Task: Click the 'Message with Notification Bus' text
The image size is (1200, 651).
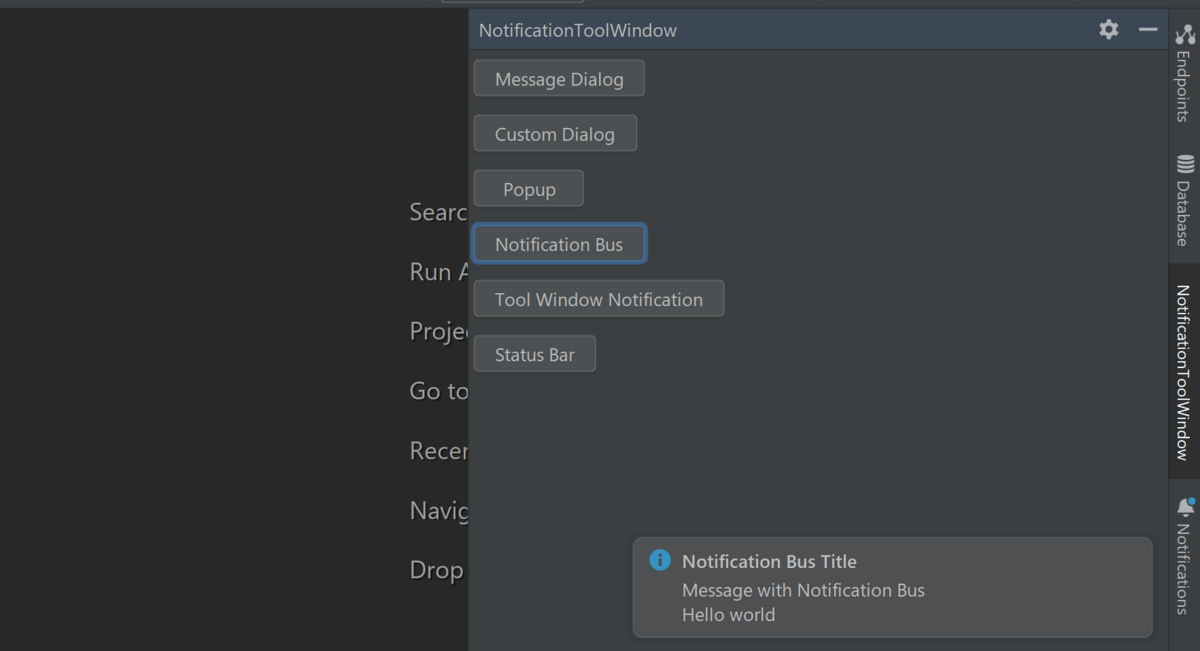Action: pos(803,590)
